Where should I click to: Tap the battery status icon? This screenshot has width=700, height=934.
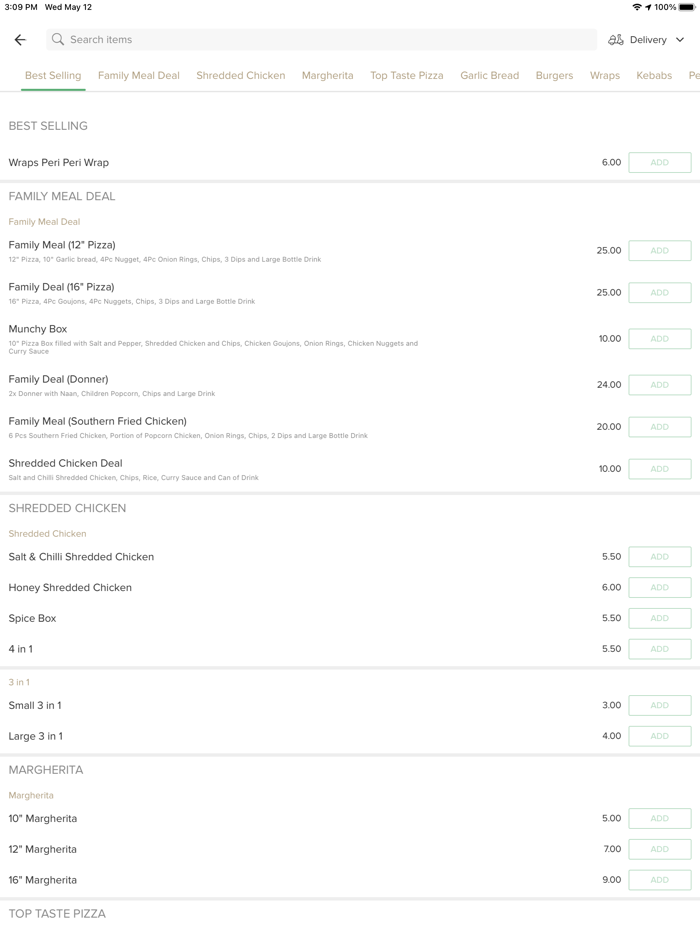pos(687,7)
